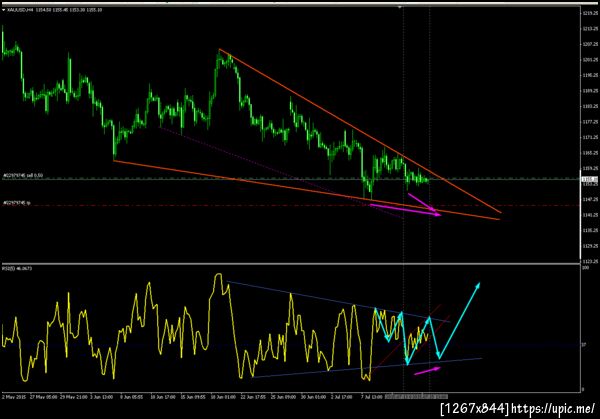Screen dimensions: 600x419
Task: Click the XAUUSD,H4 chart title
Action: point(55,10)
